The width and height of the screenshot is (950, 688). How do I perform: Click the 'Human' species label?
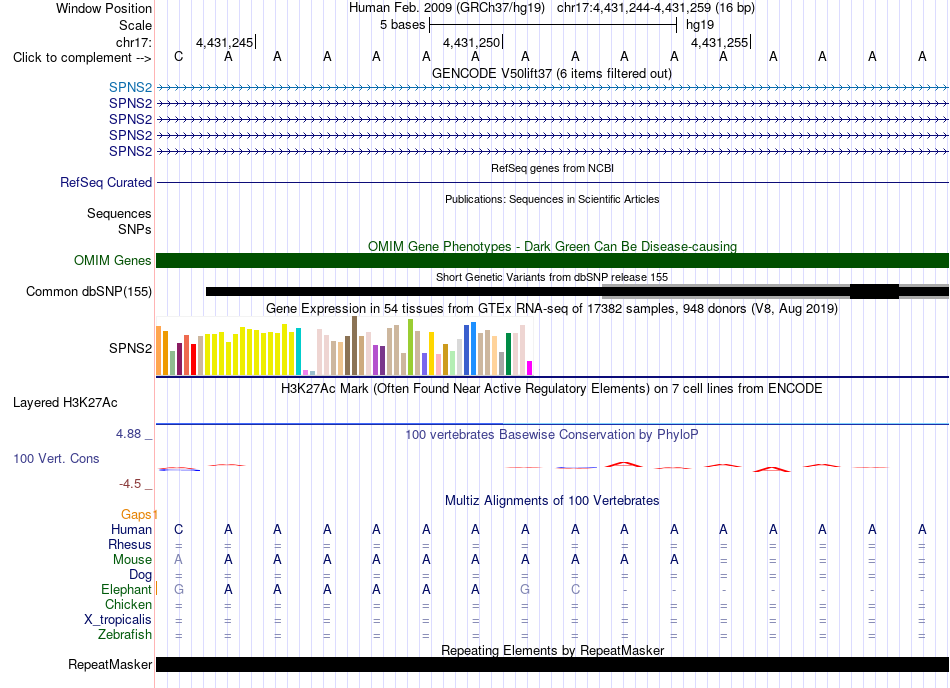131,529
